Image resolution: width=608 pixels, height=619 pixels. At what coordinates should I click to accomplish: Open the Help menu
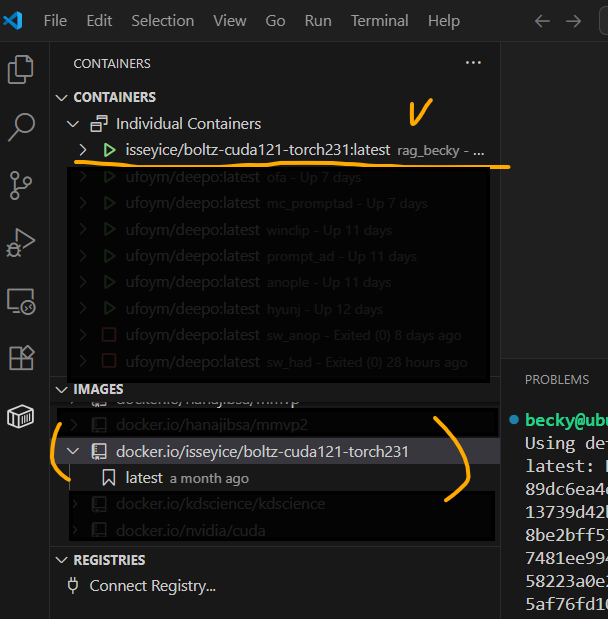pyautogui.click(x=444, y=21)
